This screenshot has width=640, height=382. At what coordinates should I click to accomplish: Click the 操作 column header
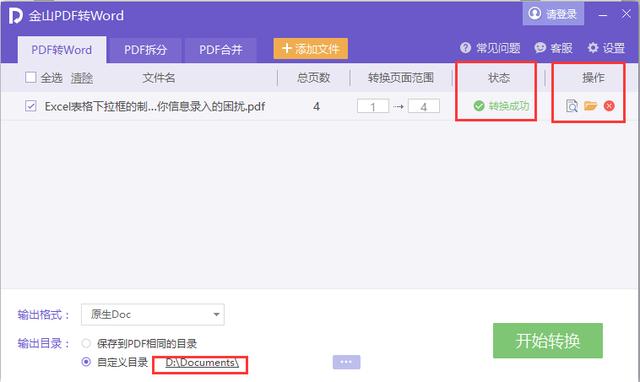[593, 78]
